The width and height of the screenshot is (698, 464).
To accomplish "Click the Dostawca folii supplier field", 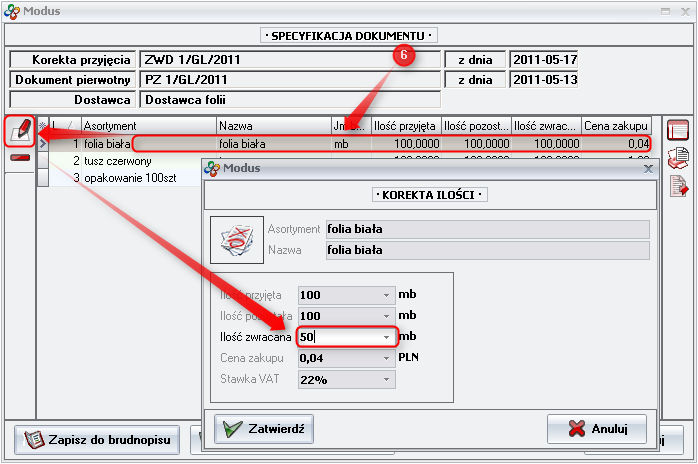I will pos(290,100).
